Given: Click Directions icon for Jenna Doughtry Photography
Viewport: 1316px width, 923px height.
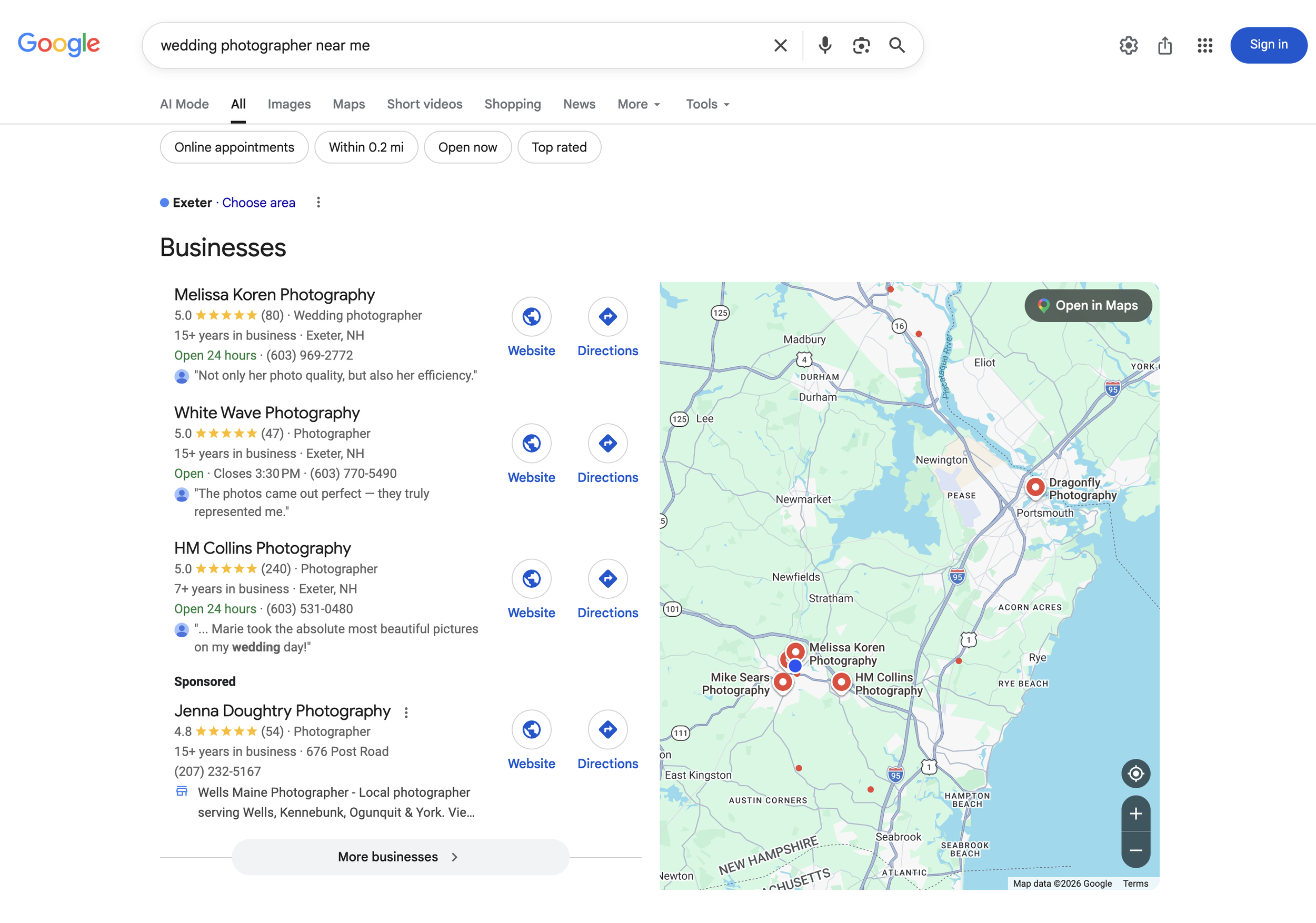Looking at the screenshot, I should (x=607, y=729).
